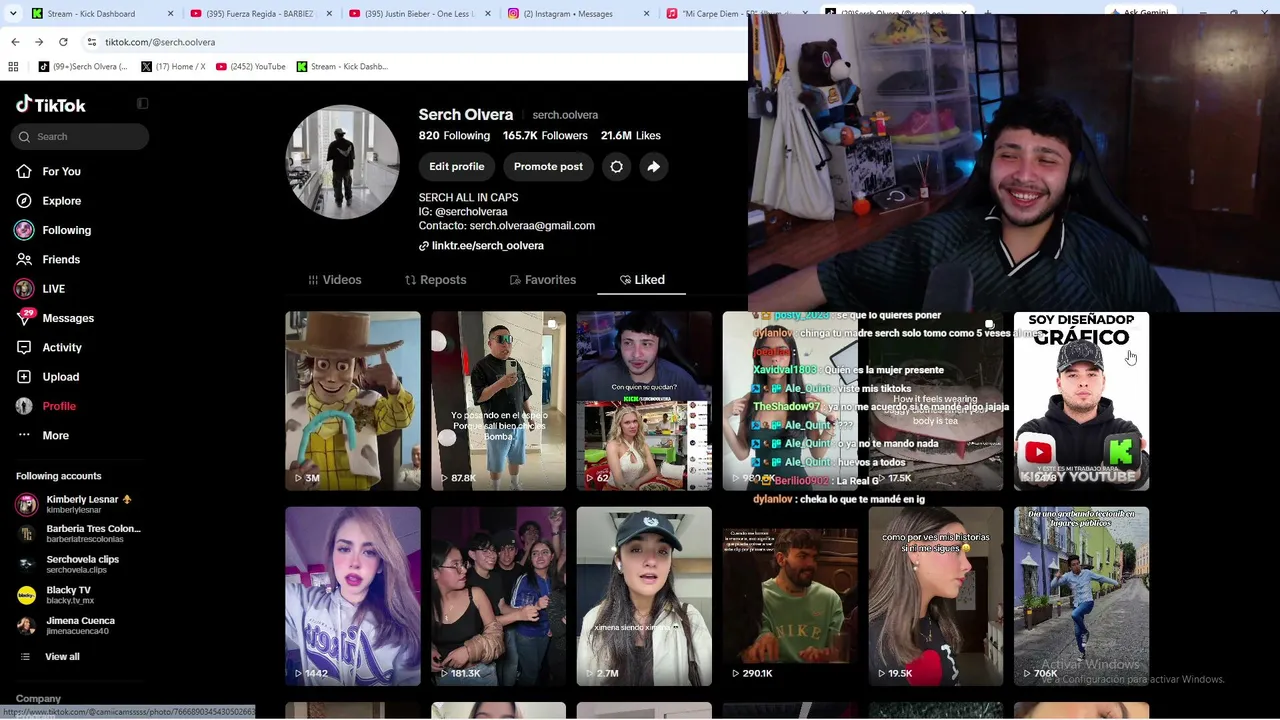This screenshot has height=720, width=1280.
Task: Open the video with 1442 views
Action: (x=353, y=596)
